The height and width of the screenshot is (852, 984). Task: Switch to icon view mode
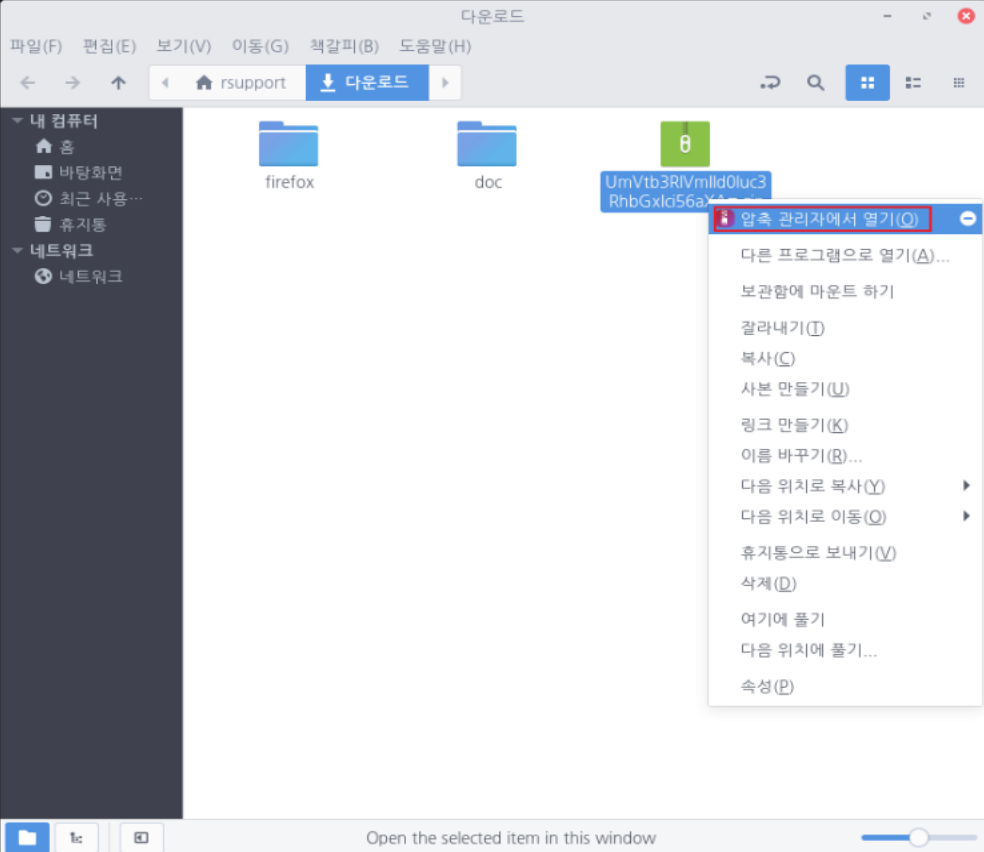click(867, 83)
